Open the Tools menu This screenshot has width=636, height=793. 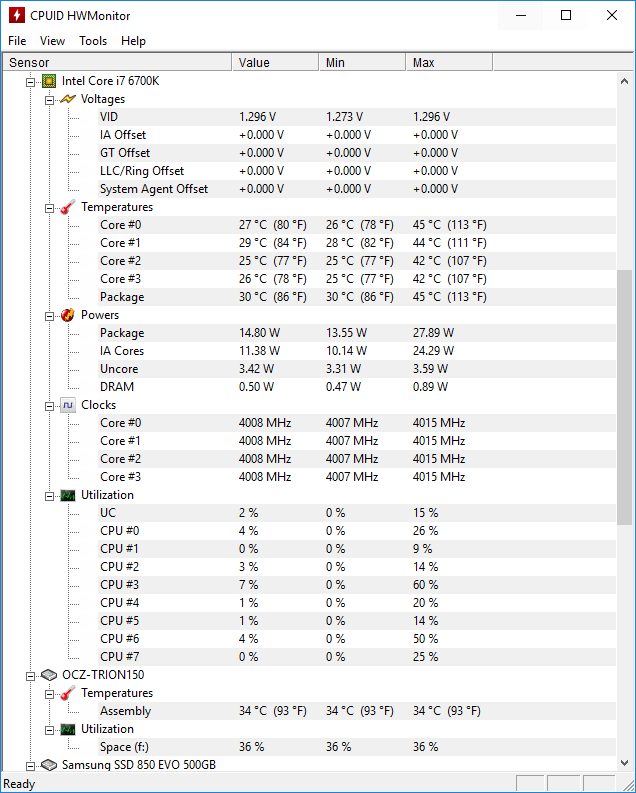[x=93, y=41]
